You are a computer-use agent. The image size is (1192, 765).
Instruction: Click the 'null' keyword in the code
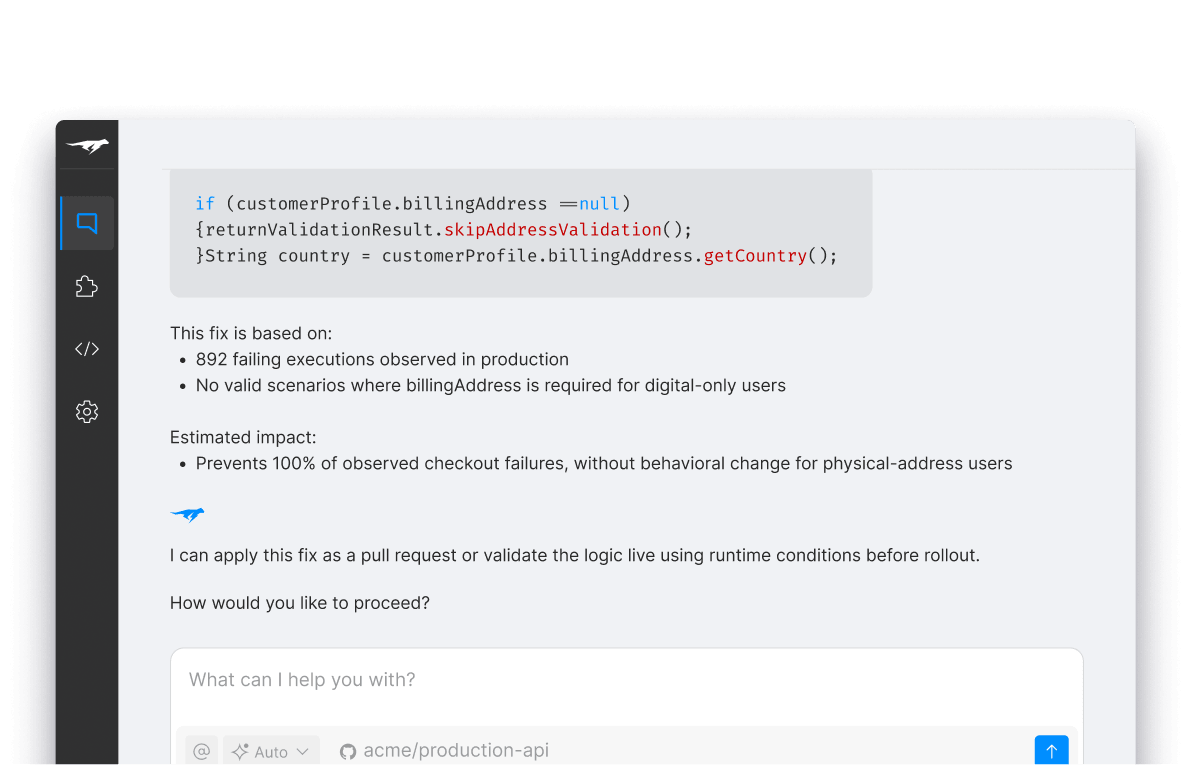599,204
